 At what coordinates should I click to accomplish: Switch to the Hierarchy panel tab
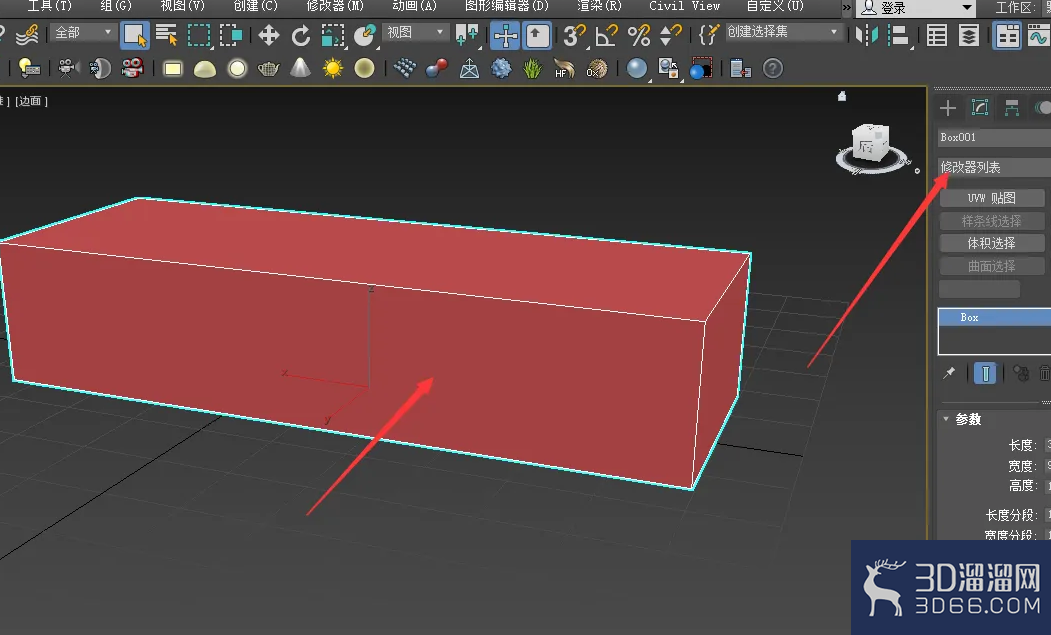coord(1012,108)
